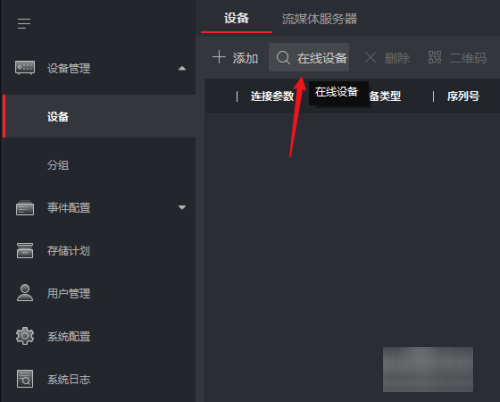Click the plus icon beside 添加
The height and width of the screenshot is (402, 500).
(219, 57)
